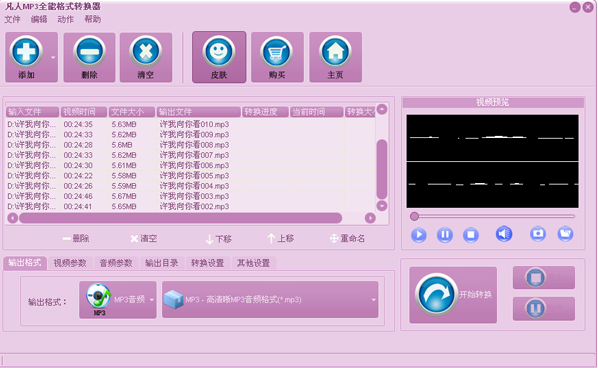Select the row with output 002.mp3

[x=191, y=207]
